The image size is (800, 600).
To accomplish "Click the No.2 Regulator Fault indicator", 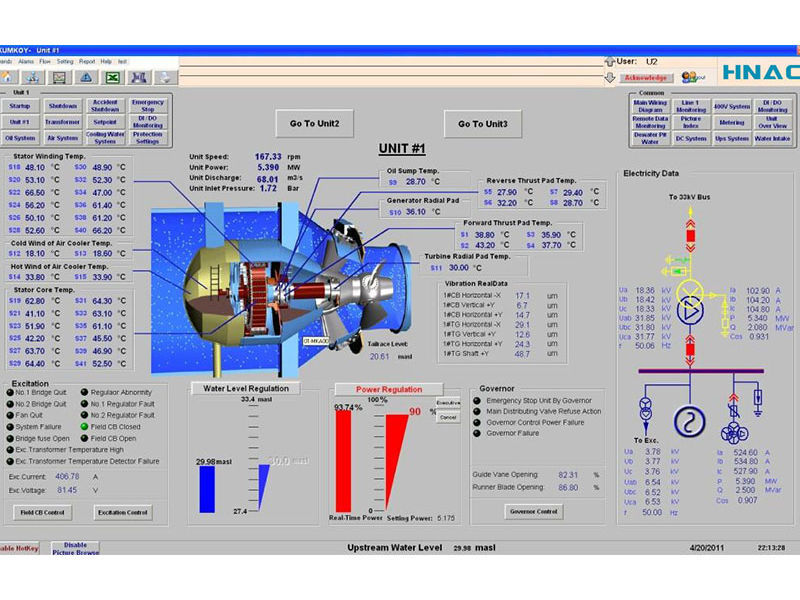I will coord(85,415).
